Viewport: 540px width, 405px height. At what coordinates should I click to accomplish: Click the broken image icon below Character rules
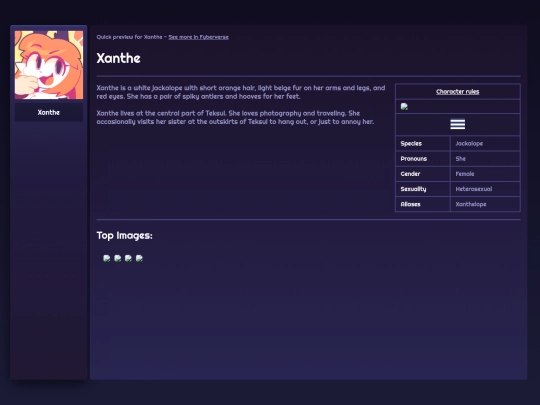[x=404, y=107]
